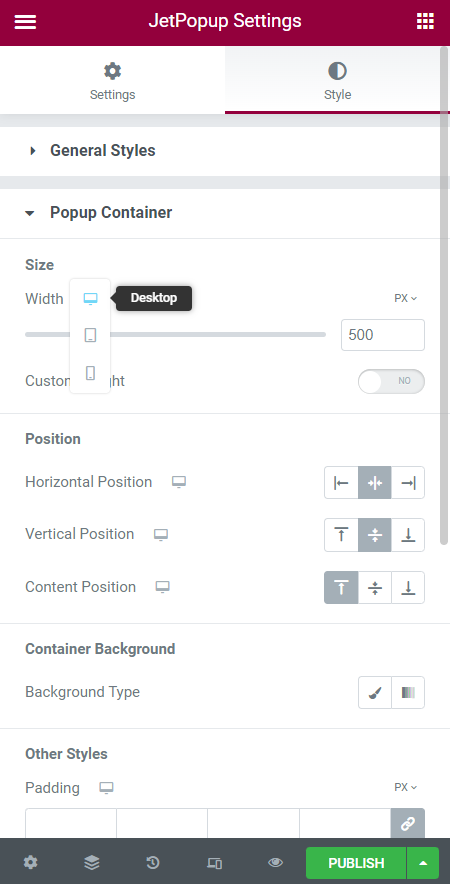Choose the gradient background type
Screen dimensions: 450x884
408,692
